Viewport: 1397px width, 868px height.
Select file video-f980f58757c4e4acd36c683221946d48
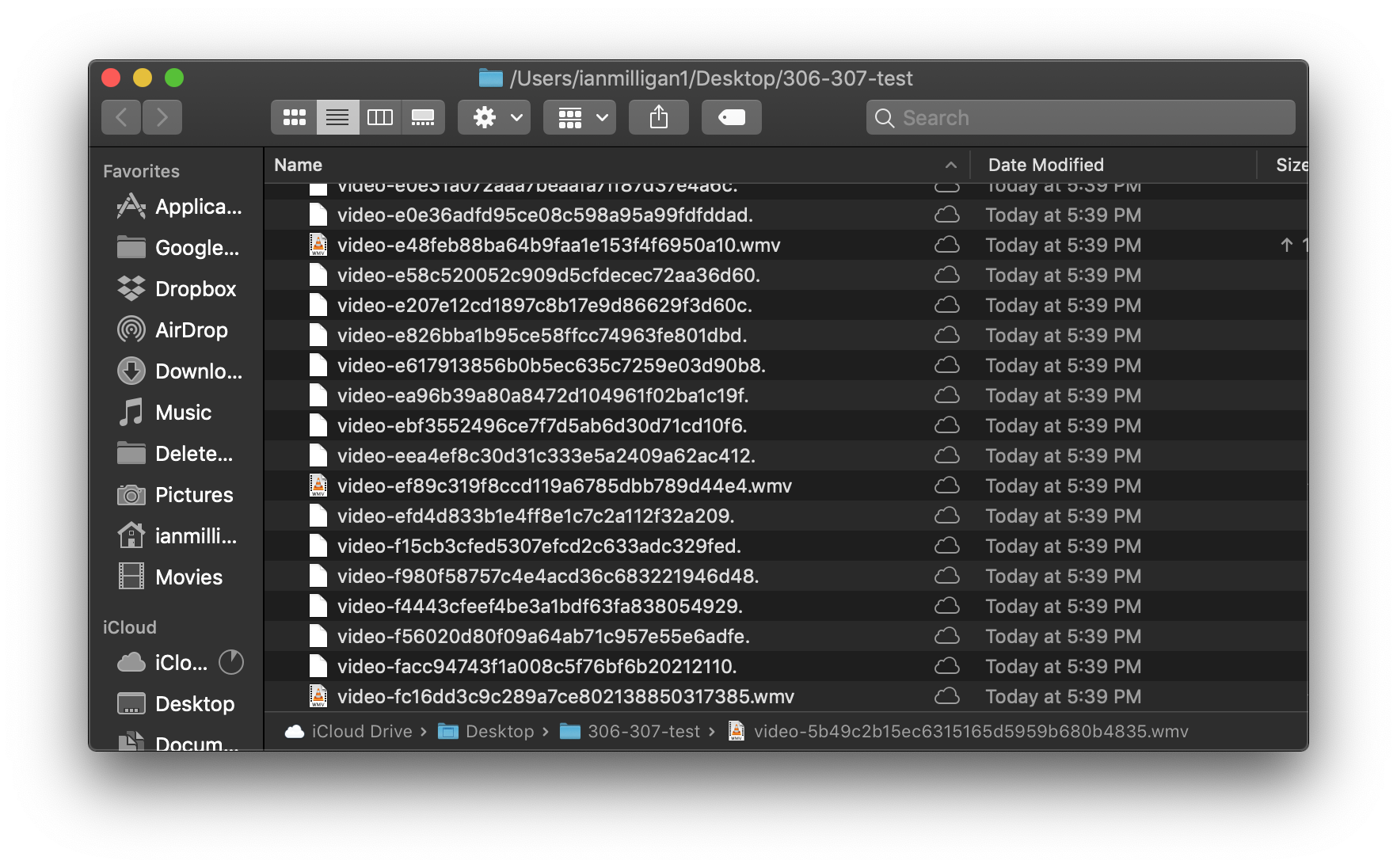tap(786, 576)
